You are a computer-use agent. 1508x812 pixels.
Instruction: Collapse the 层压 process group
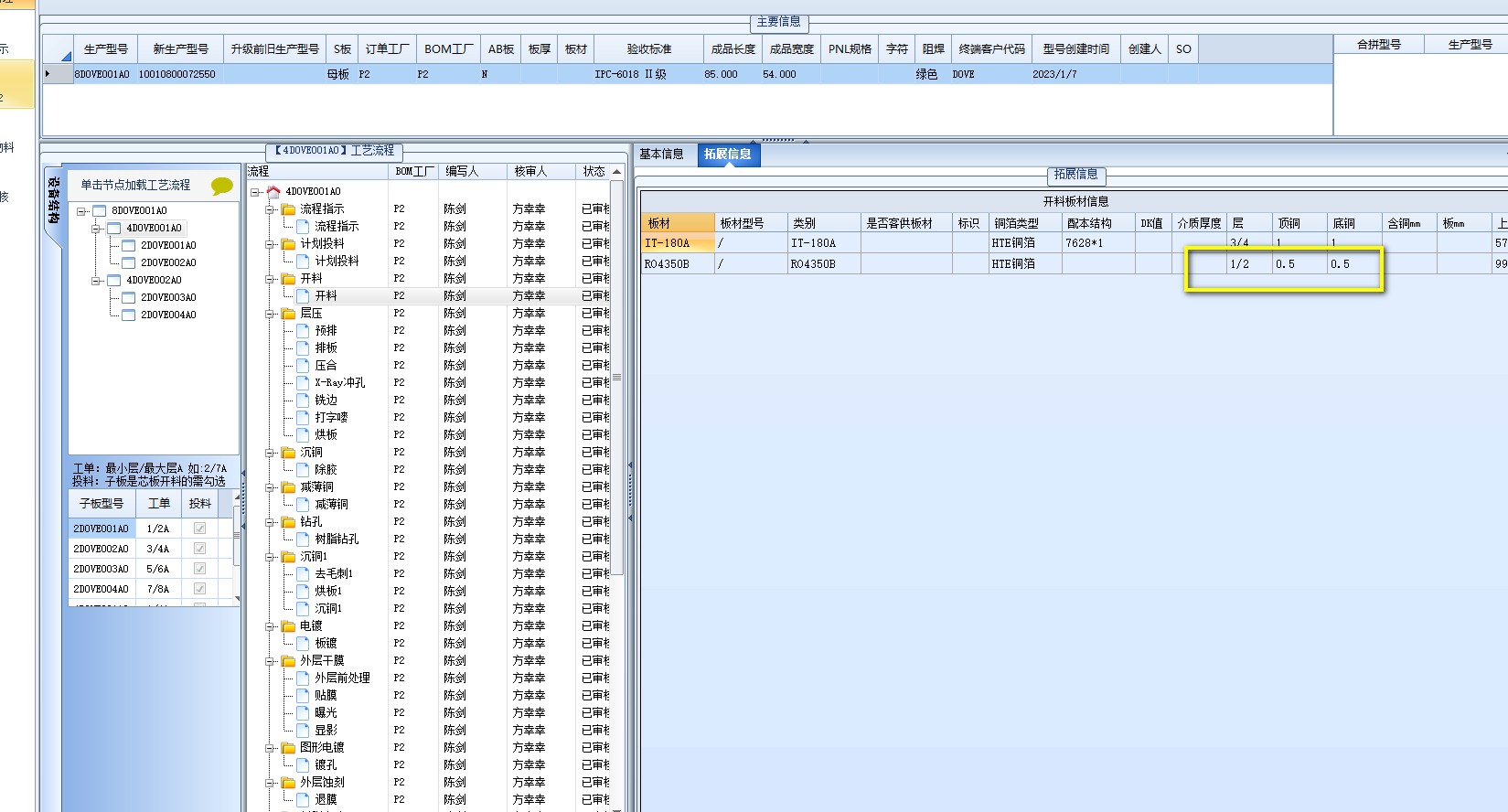pos(270,314)
